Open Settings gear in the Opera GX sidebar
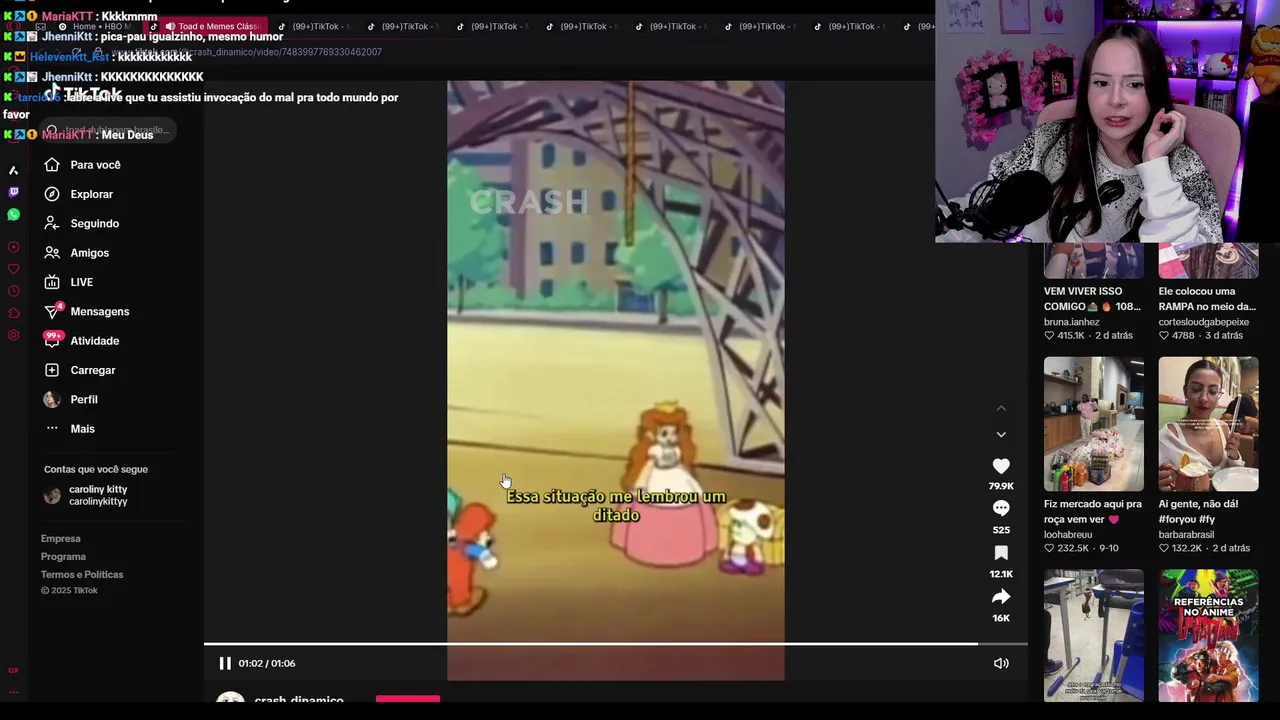The height and width of the screenshot is (720, 1280). pyautogui.click(x=13, y=335)
